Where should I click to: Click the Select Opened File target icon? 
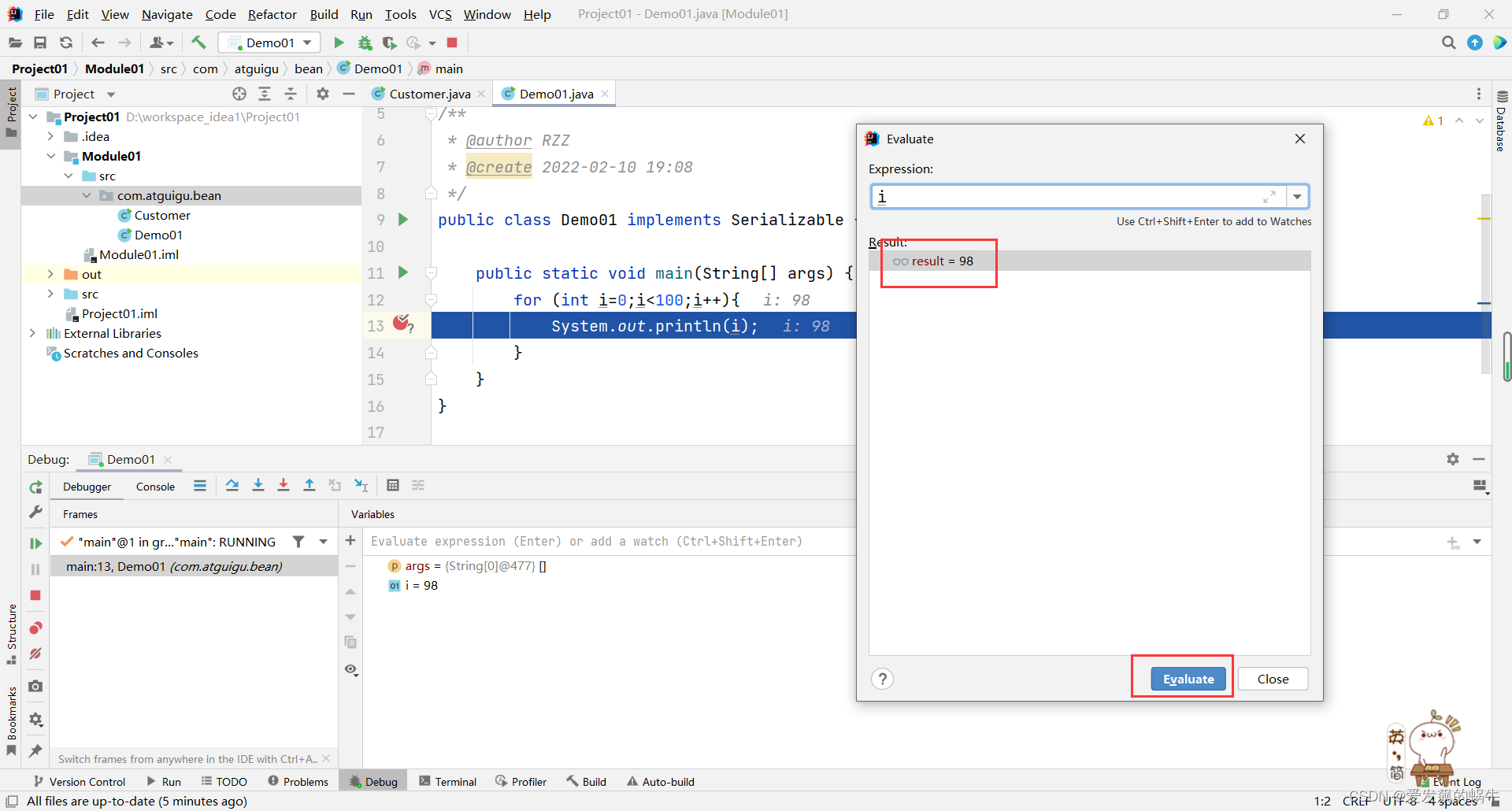239,94
